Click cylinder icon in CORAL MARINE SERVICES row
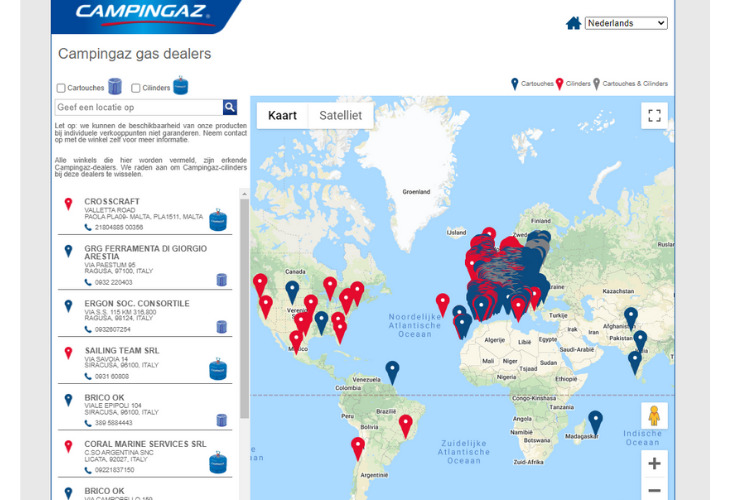 point(217,462)
